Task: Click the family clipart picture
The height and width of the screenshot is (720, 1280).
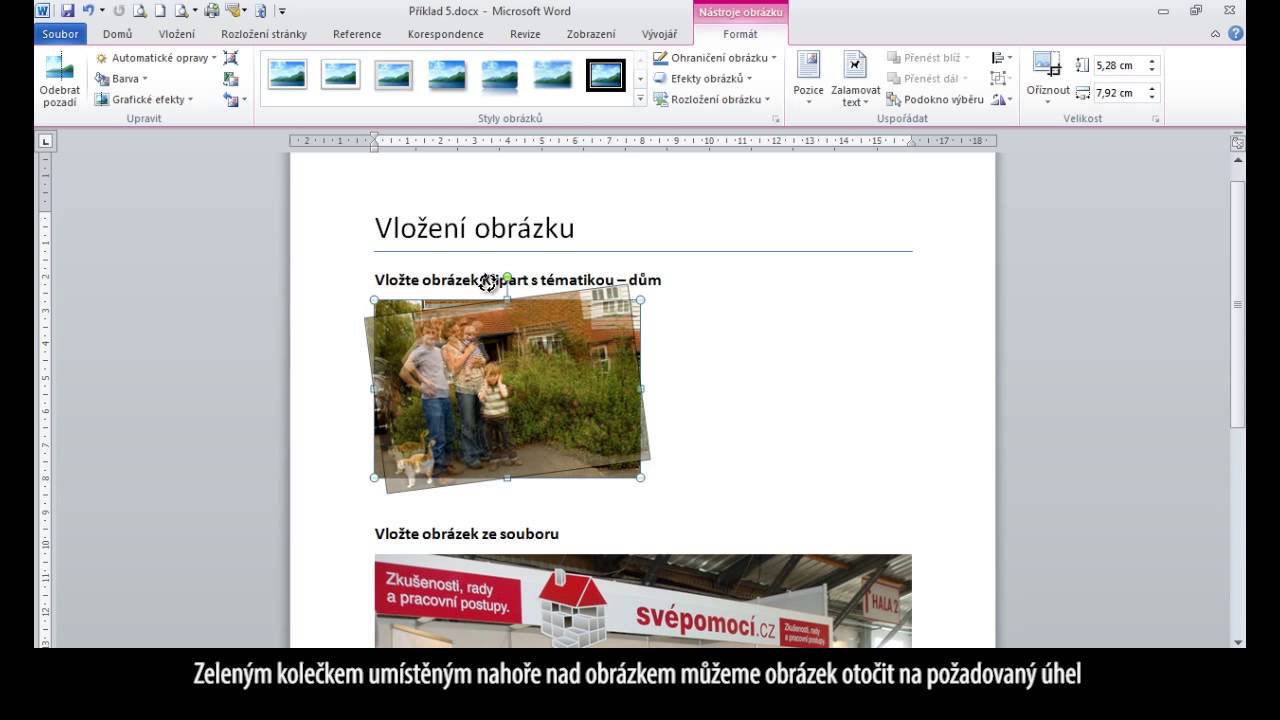Action: [x=507, y=389]
